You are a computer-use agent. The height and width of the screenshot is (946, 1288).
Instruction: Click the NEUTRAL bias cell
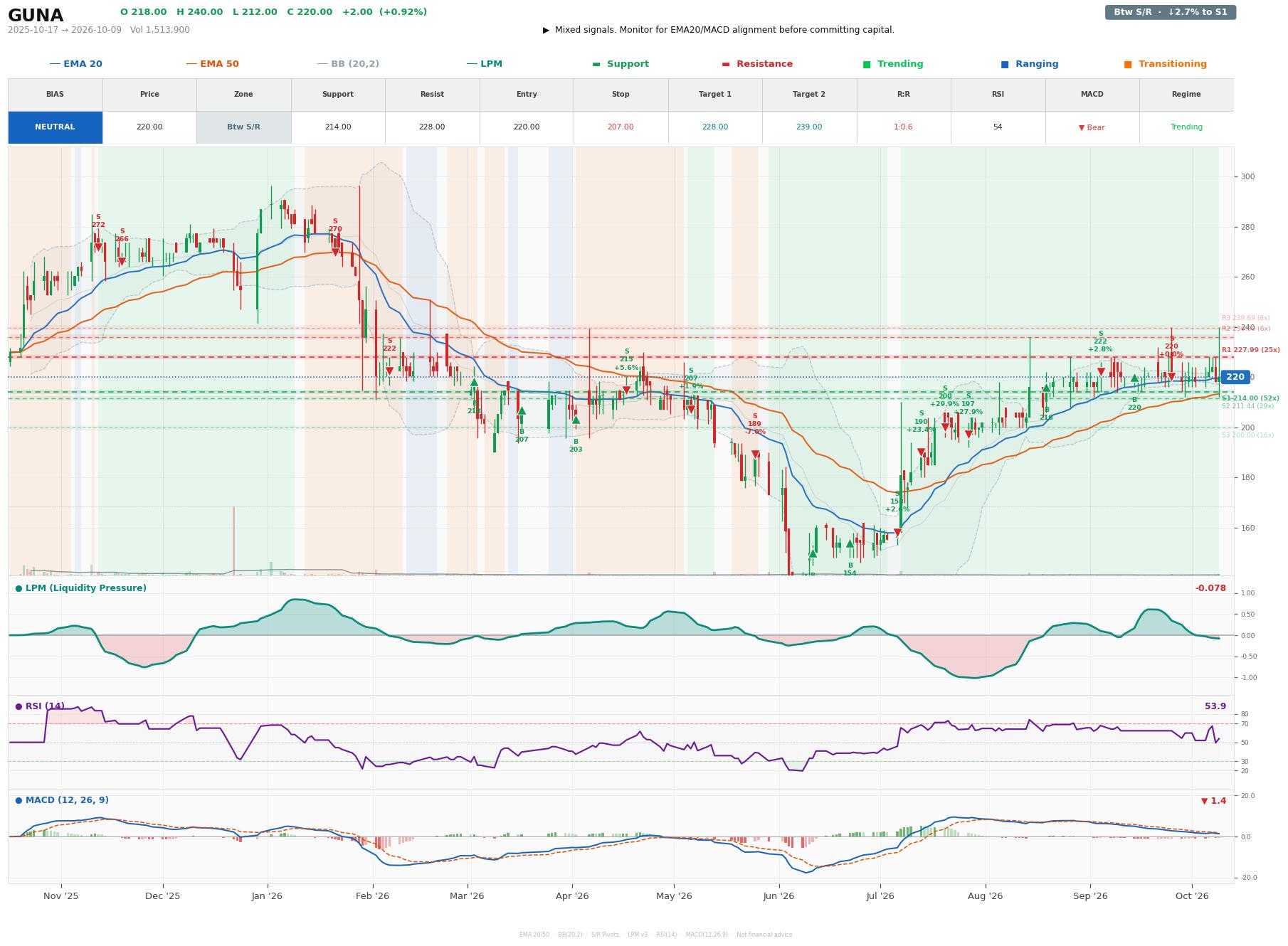pyautogui.click(x=55, y=127)
